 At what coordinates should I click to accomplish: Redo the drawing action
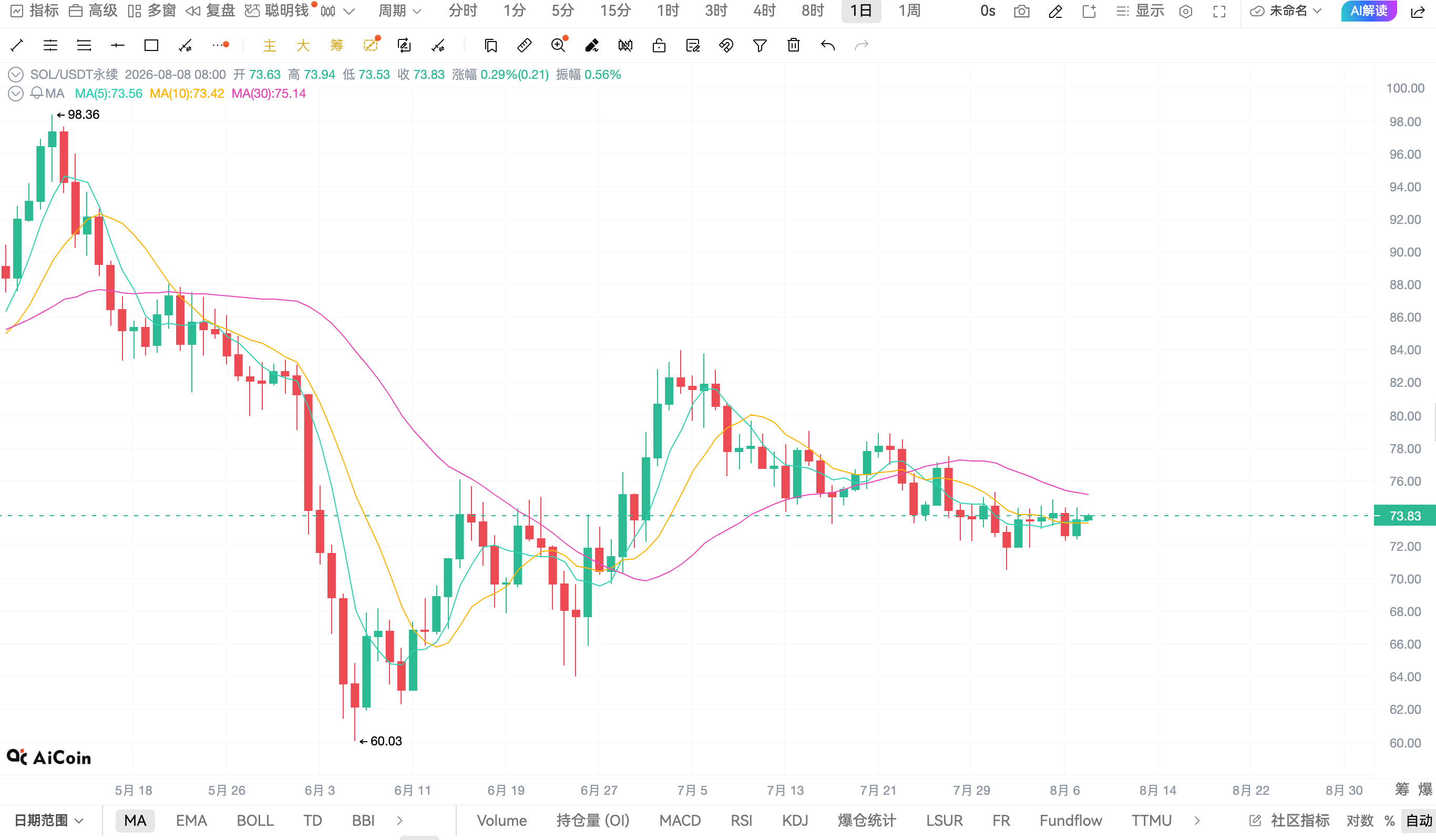pyautogui.click(x=861, y=46)
